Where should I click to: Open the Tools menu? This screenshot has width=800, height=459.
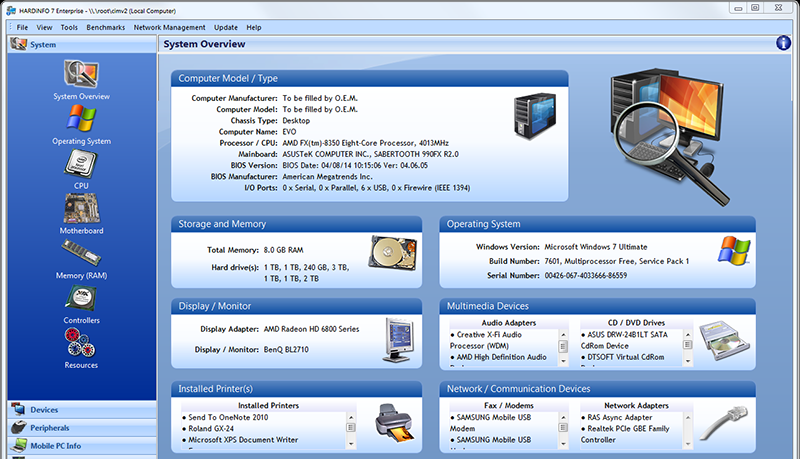pyautogui.click(x=69, y=28)
